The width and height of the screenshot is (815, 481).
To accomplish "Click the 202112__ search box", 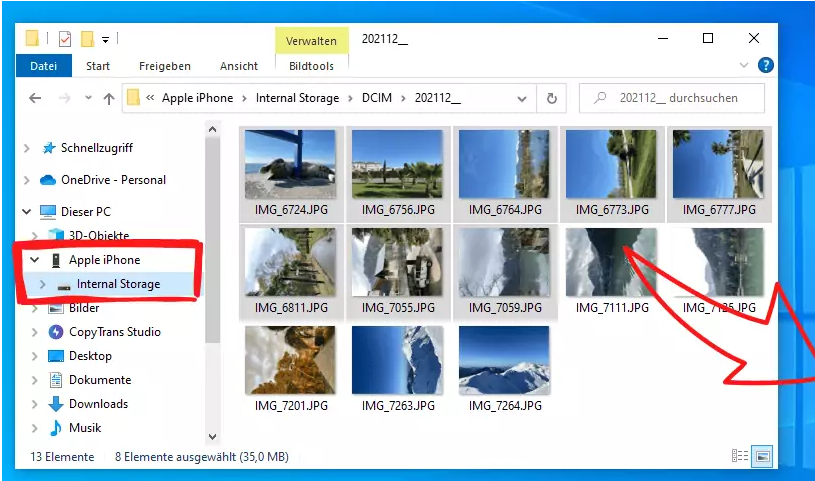I will pos(678,98).
